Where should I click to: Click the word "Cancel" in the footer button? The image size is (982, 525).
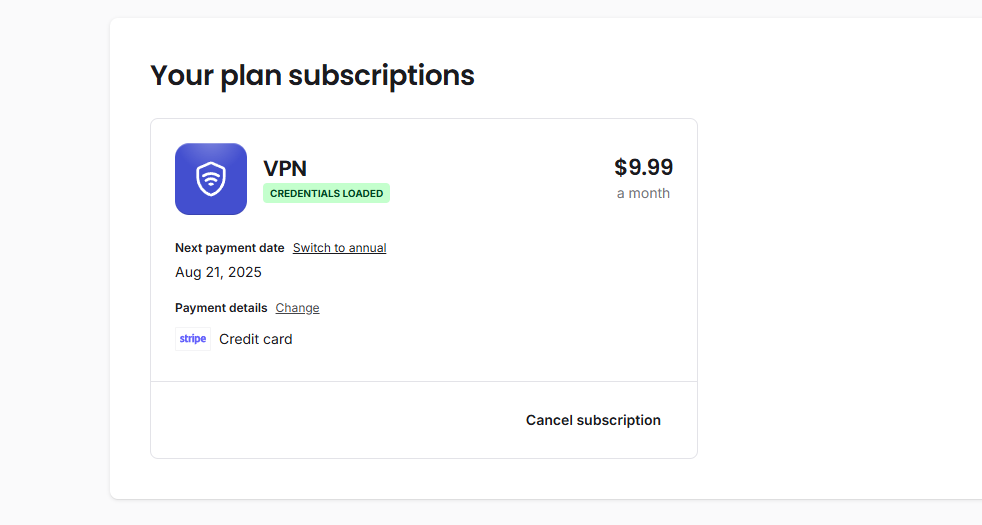(x=549, y=420)
